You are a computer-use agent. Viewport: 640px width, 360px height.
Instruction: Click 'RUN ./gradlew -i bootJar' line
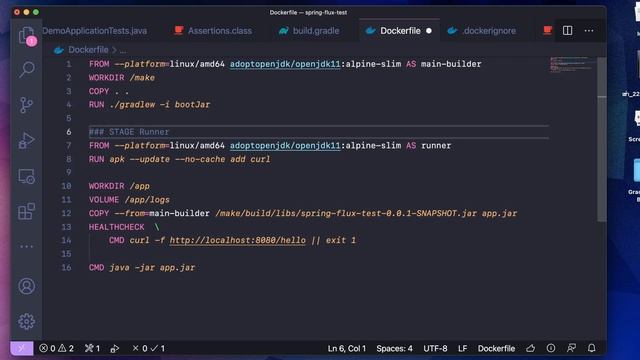tap(149, 105)
